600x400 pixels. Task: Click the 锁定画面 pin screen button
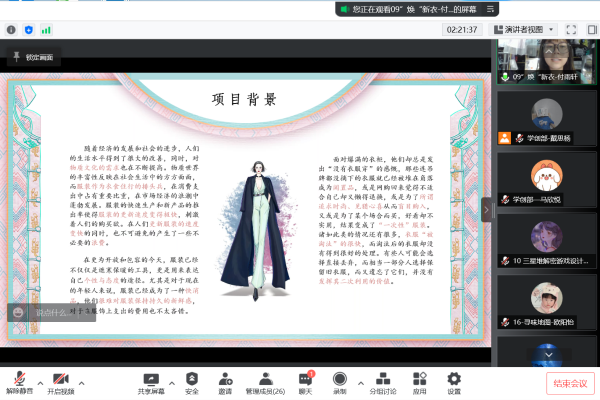(x=37, y=58)
